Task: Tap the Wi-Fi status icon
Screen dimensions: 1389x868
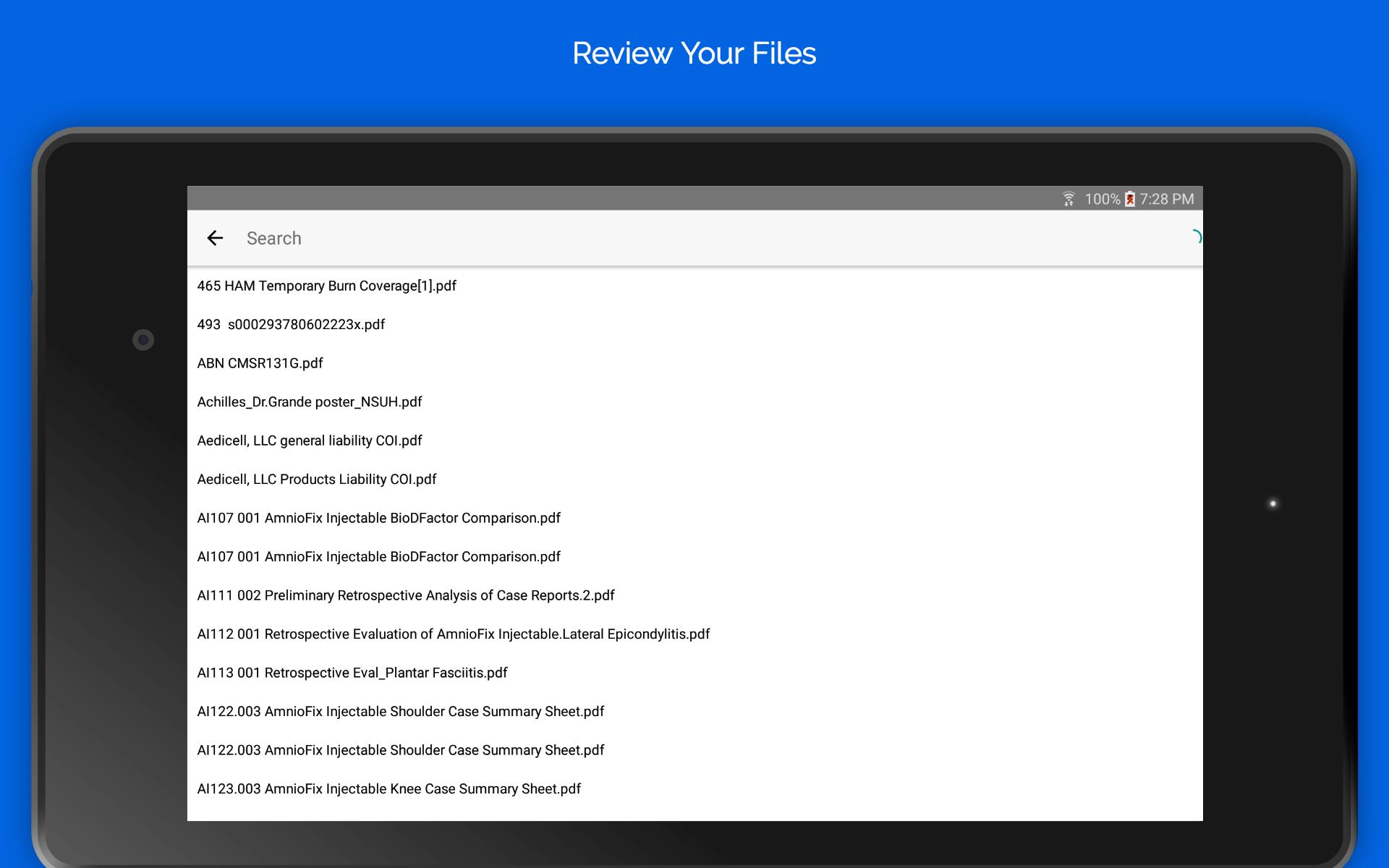Action: tap(1069, 199)
